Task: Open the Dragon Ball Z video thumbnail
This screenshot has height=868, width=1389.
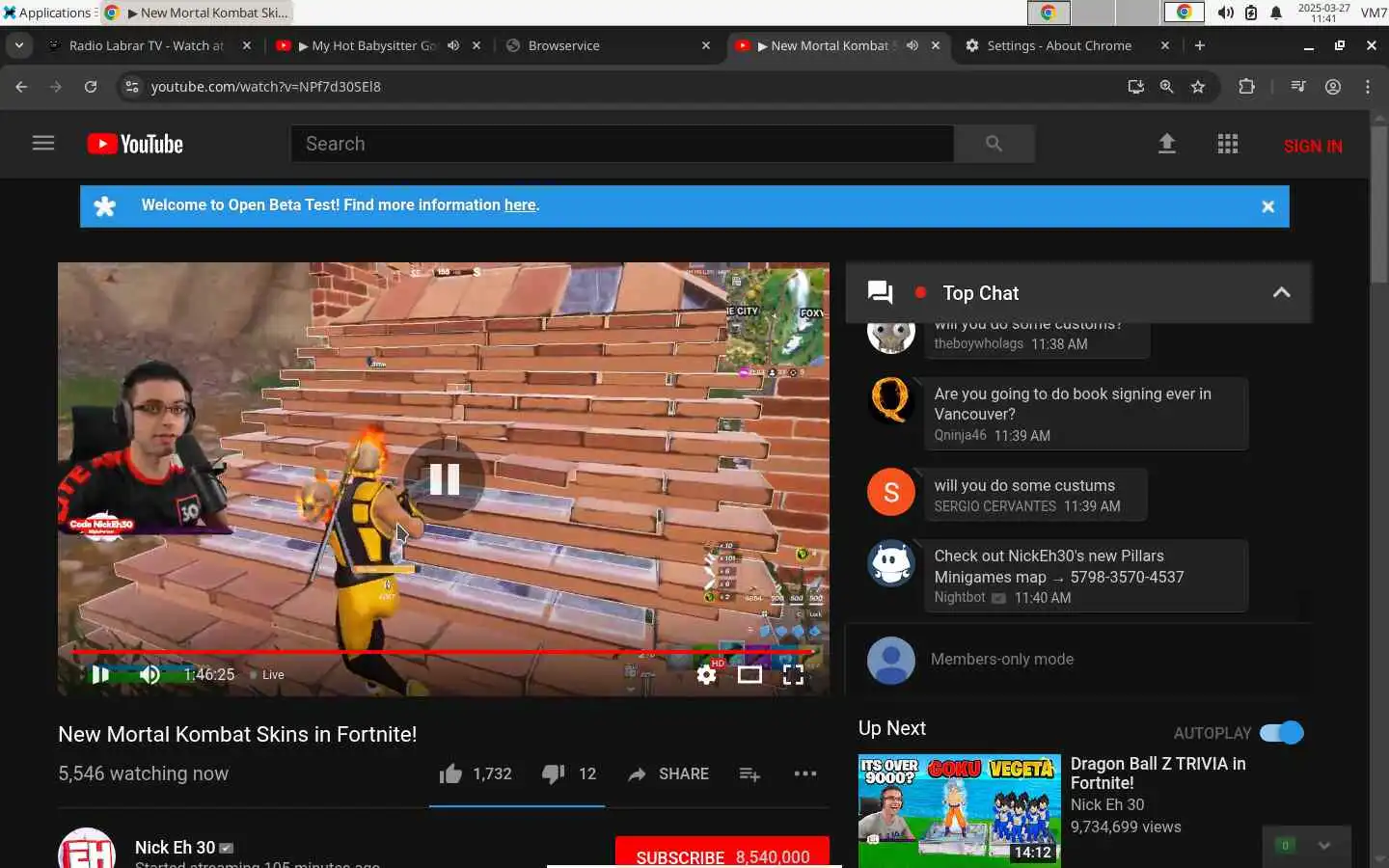Action: pos(960,810)
